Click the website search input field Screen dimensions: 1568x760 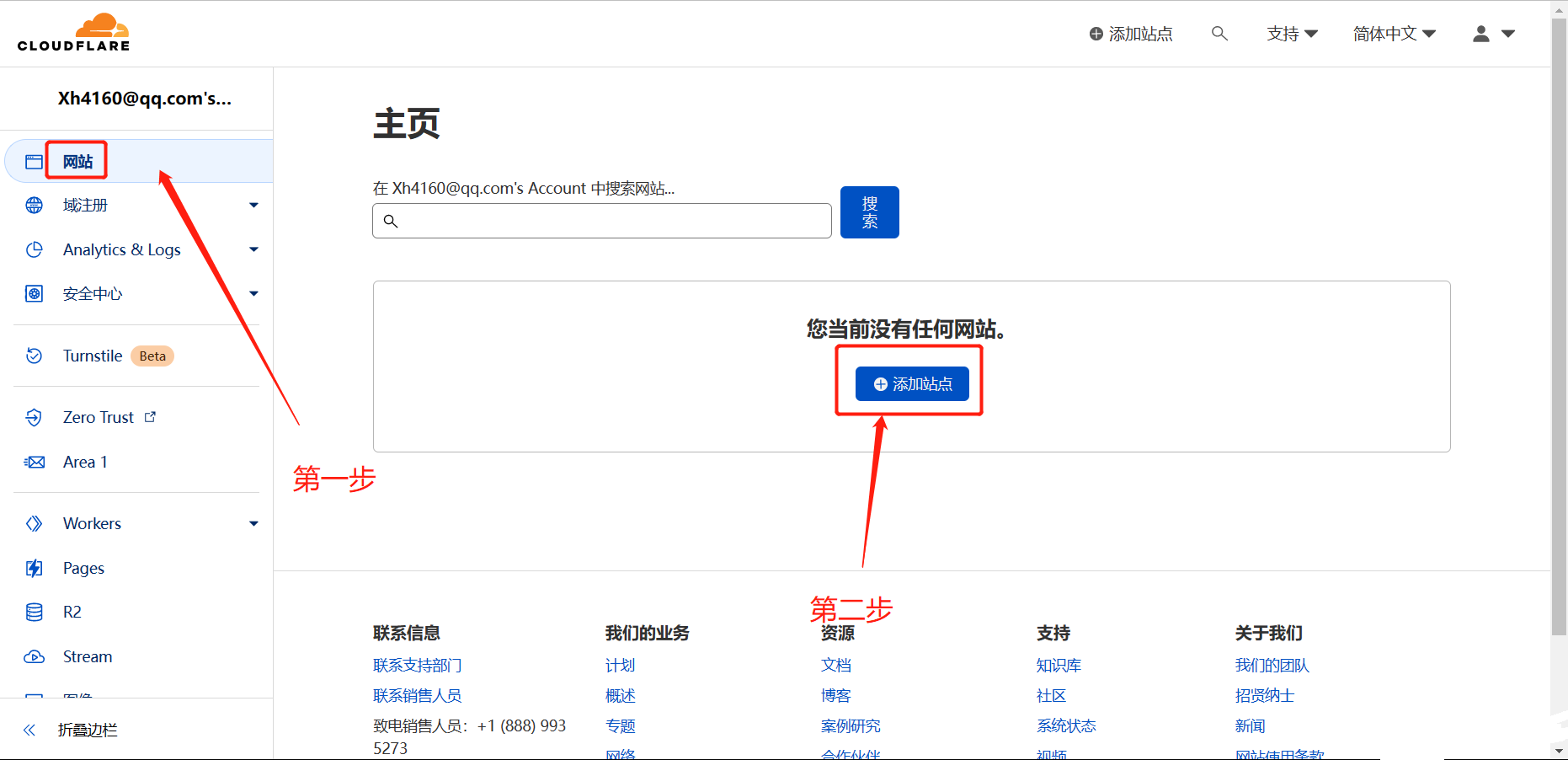tap(602, 221)
